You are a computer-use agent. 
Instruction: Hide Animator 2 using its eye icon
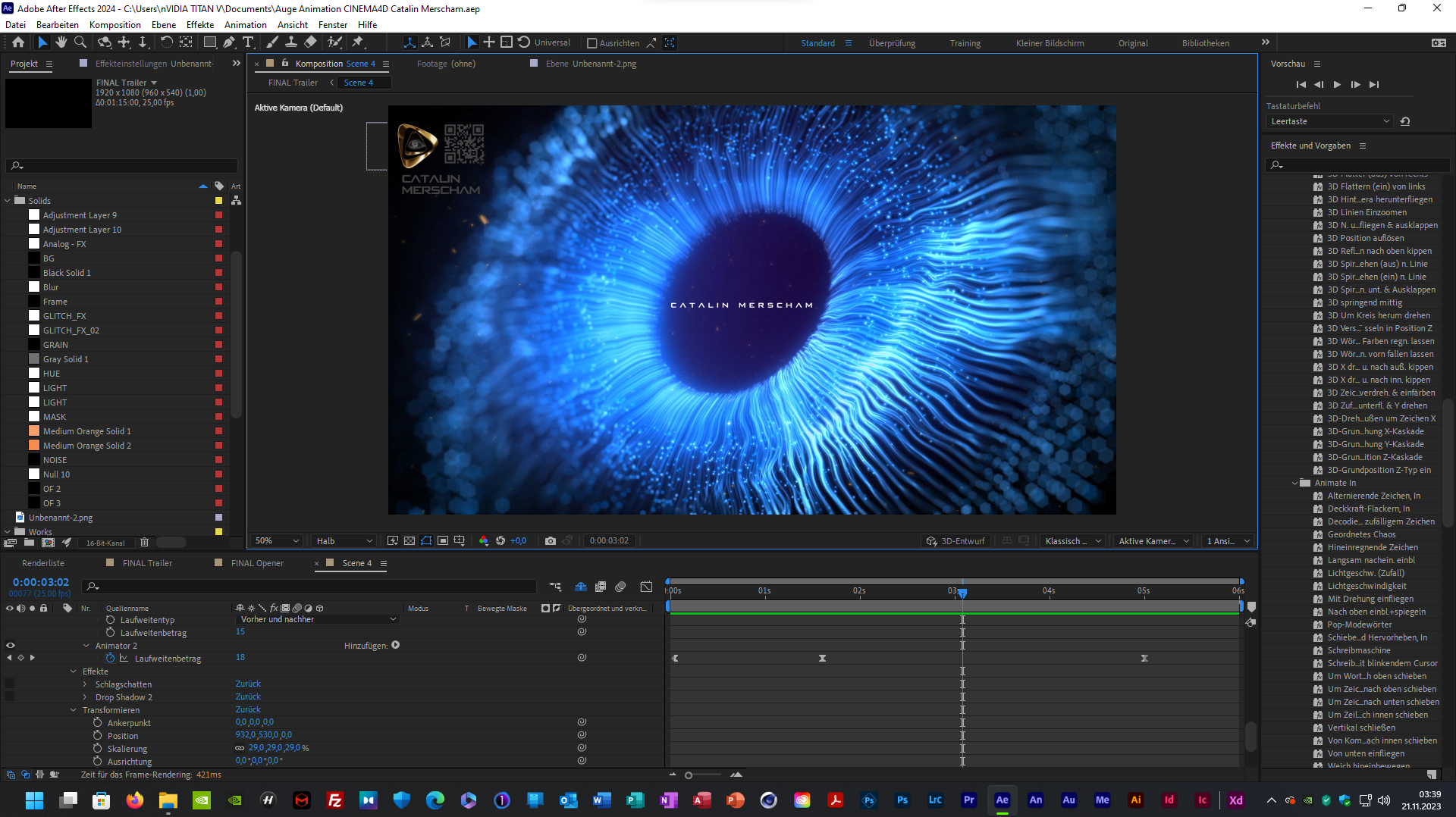[x=11, y=646]
